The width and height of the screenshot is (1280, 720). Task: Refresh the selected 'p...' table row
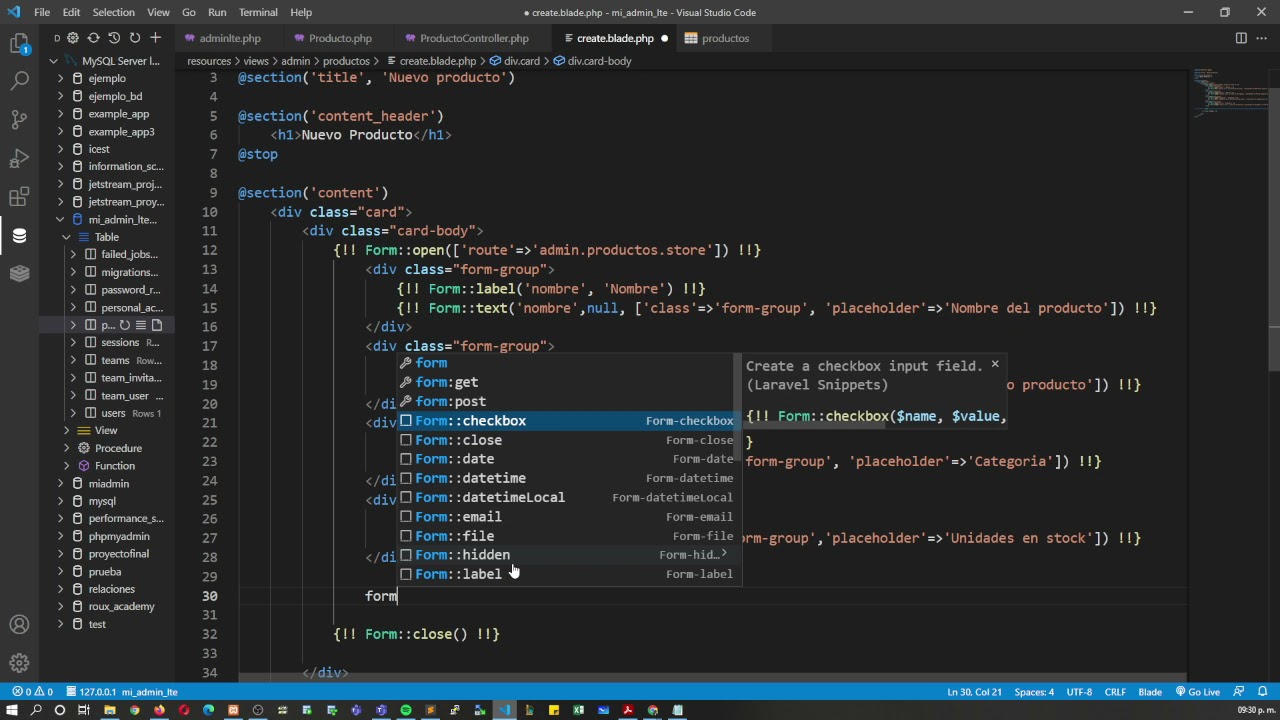[125, 325]
